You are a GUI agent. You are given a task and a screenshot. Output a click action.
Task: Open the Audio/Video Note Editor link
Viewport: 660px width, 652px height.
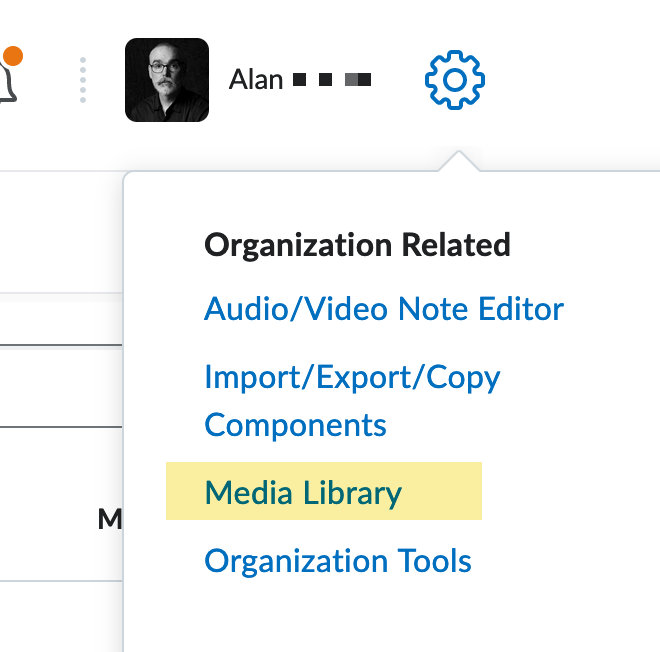tap(384, 308)
